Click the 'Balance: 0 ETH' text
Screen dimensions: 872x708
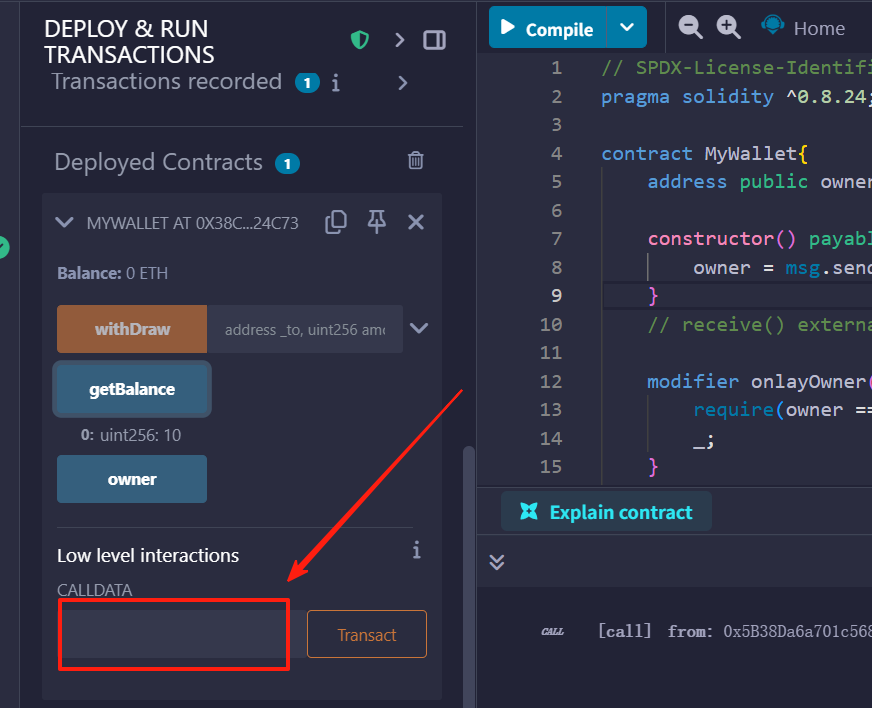click(112, 273)
